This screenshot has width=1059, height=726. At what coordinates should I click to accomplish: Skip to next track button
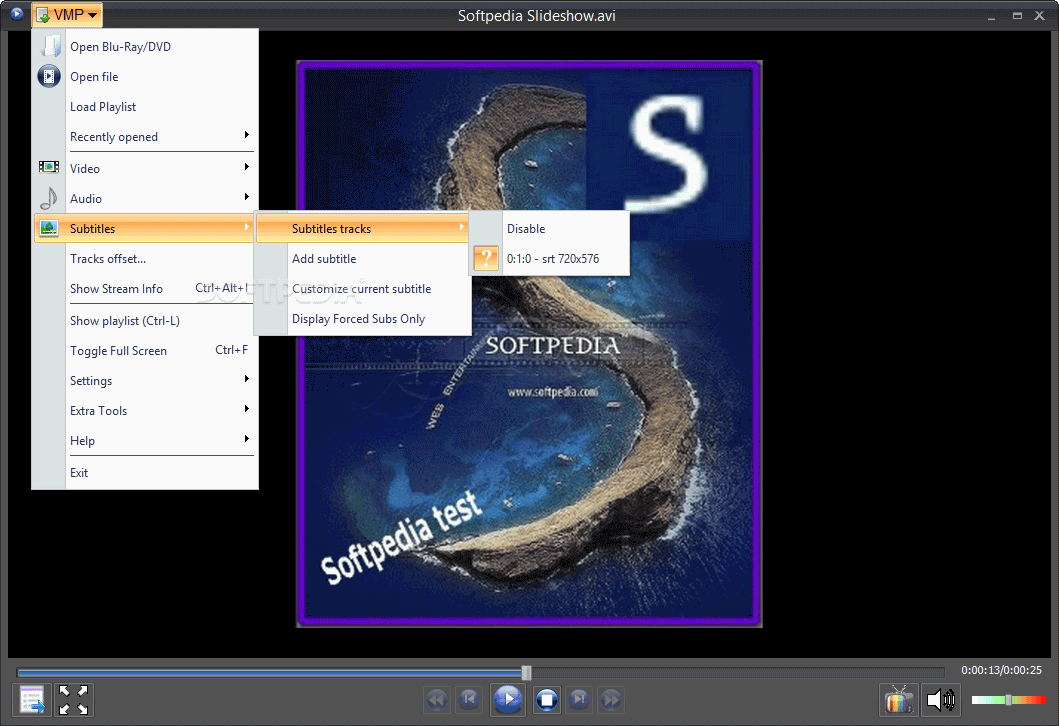tap(579, 700)
